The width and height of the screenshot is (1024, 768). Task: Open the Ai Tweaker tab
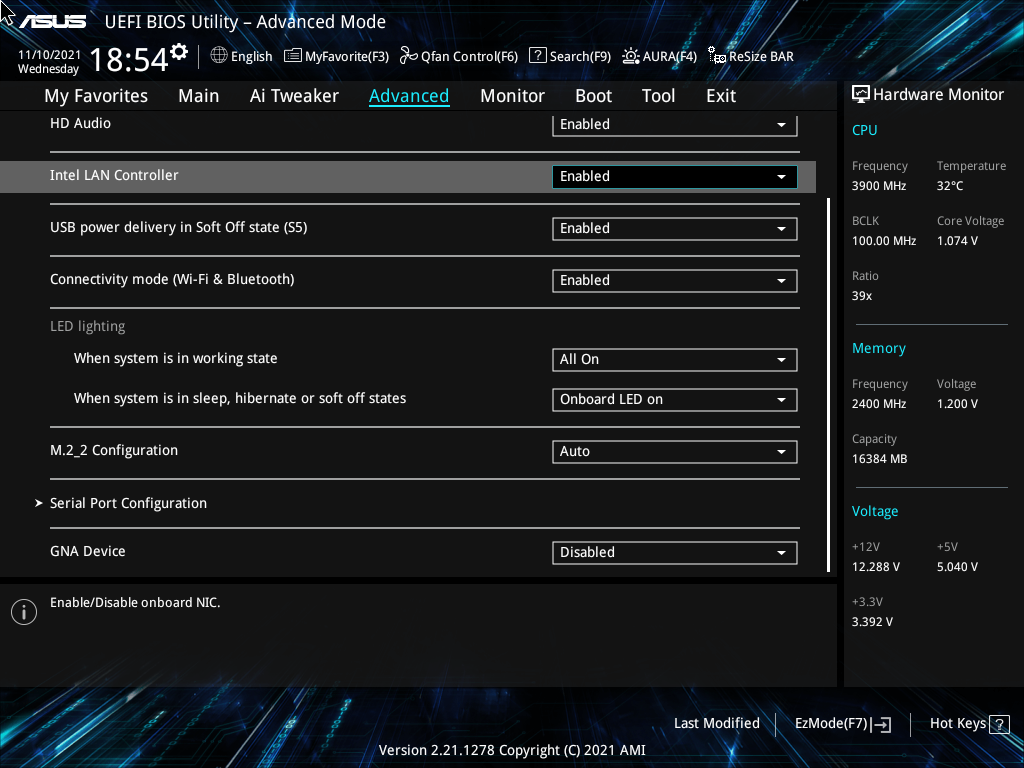(x=294, y=96)
